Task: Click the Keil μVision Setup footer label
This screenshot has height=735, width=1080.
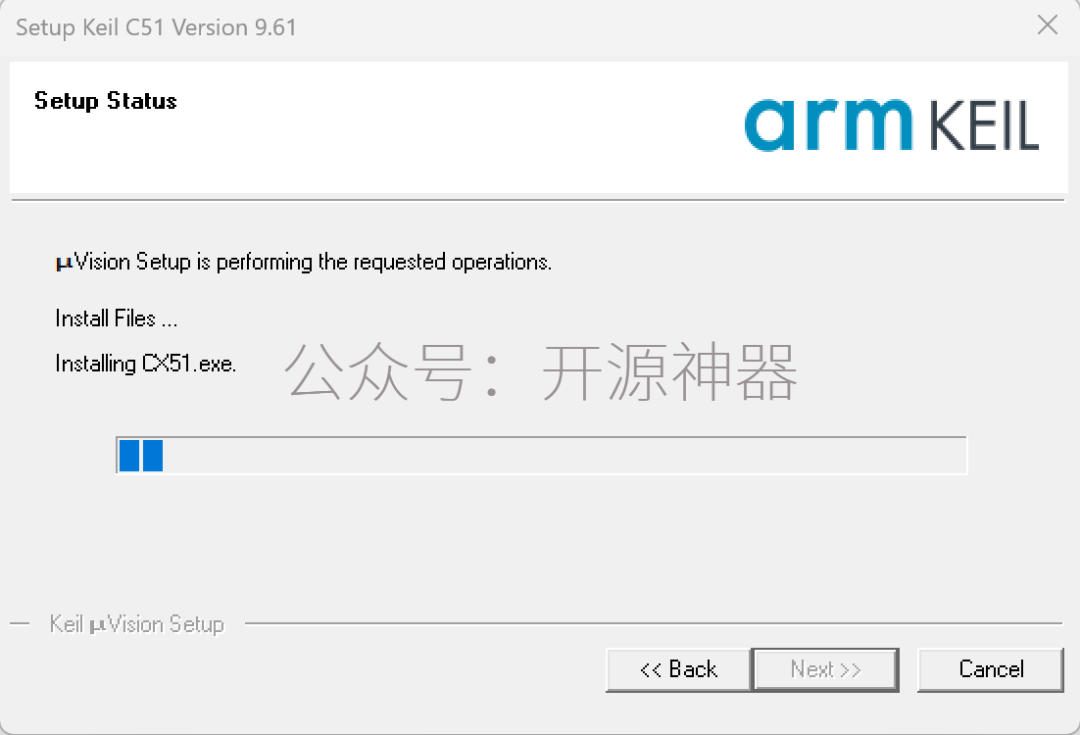Action: pyautogui.click(x=137, y=624)
